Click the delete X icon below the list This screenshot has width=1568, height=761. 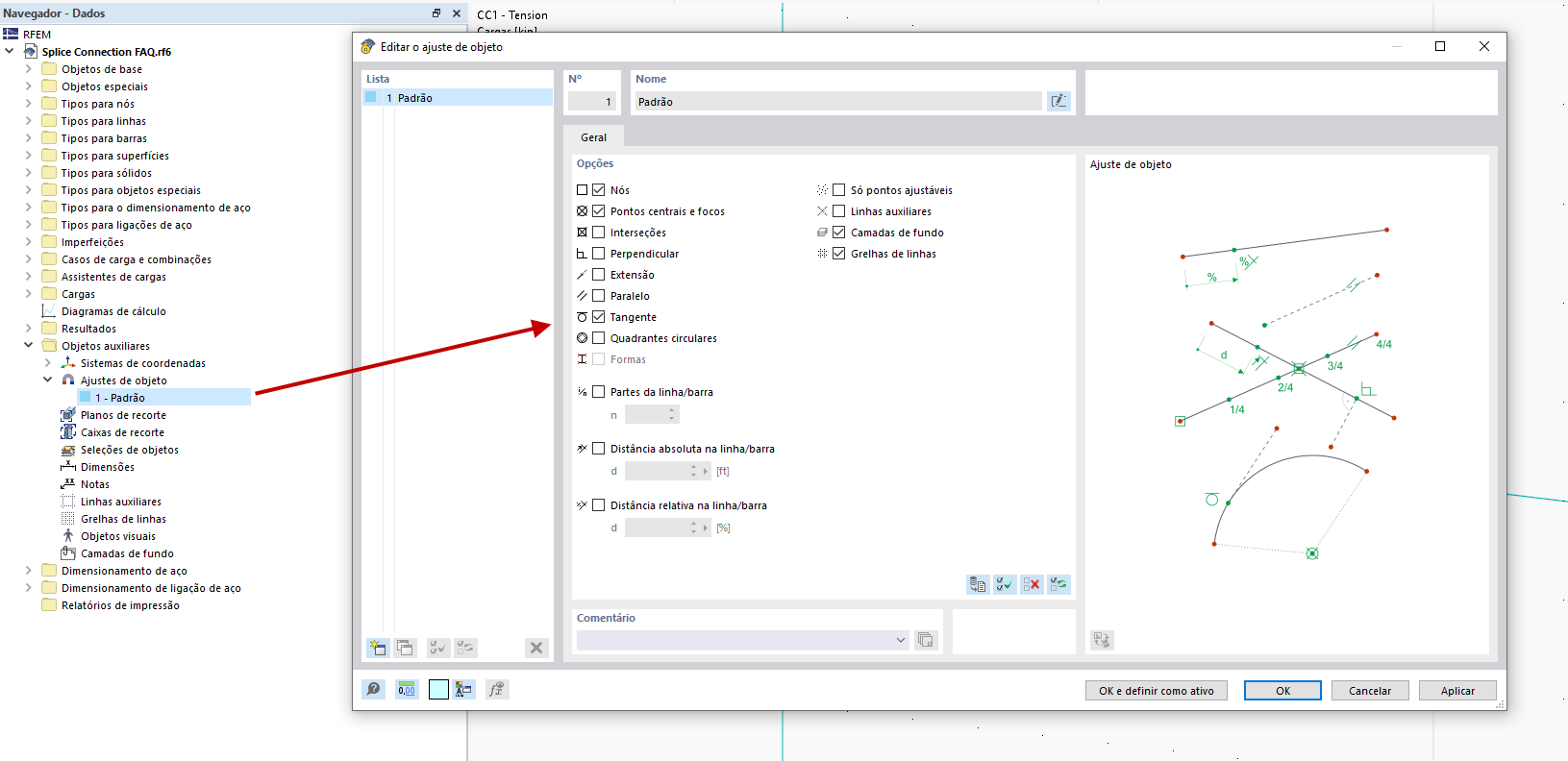click(536, 648)
